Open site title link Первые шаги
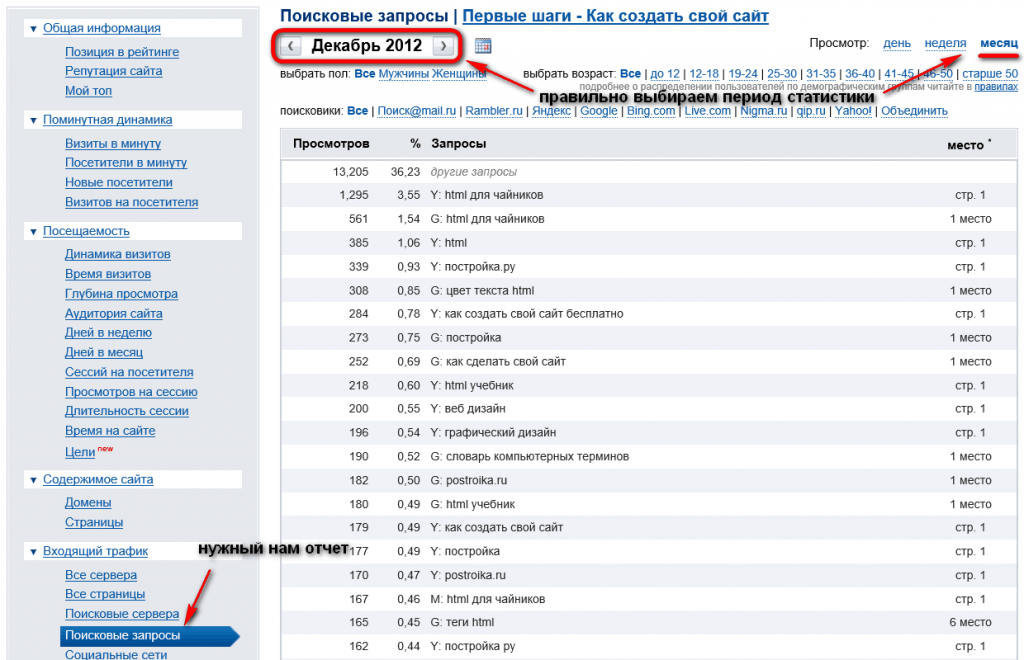Screen dimensions: 1024x660 (x=615, y=16)
